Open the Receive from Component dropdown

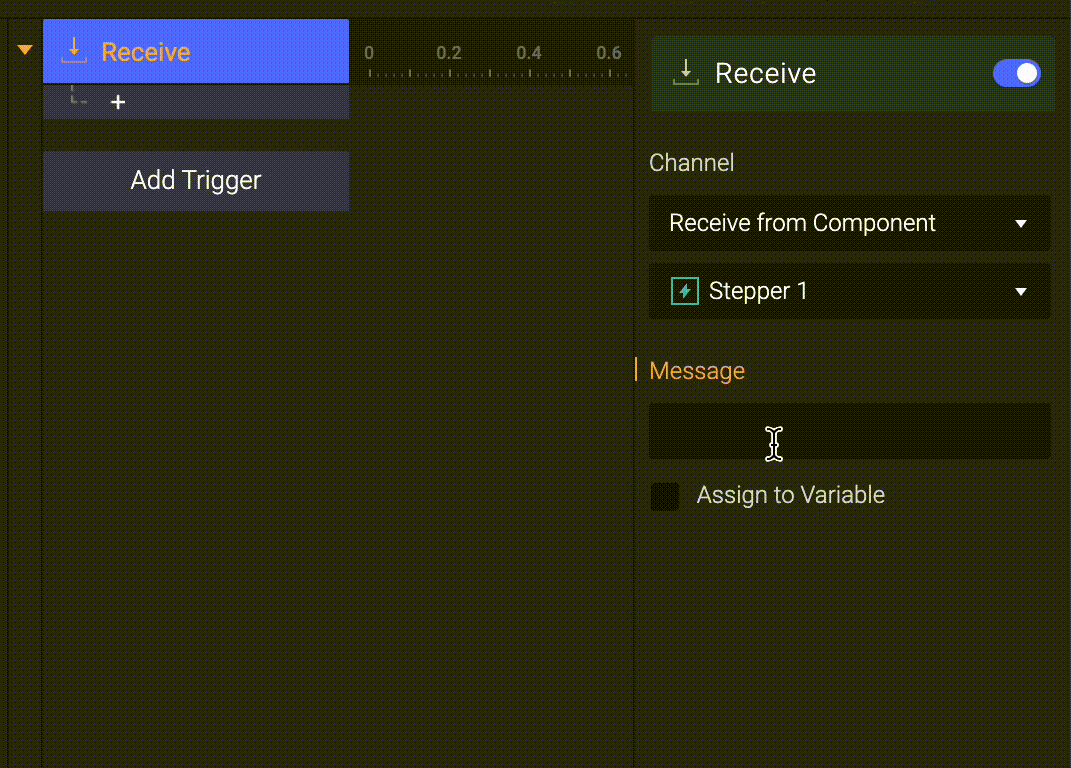[x=850, y=223]
